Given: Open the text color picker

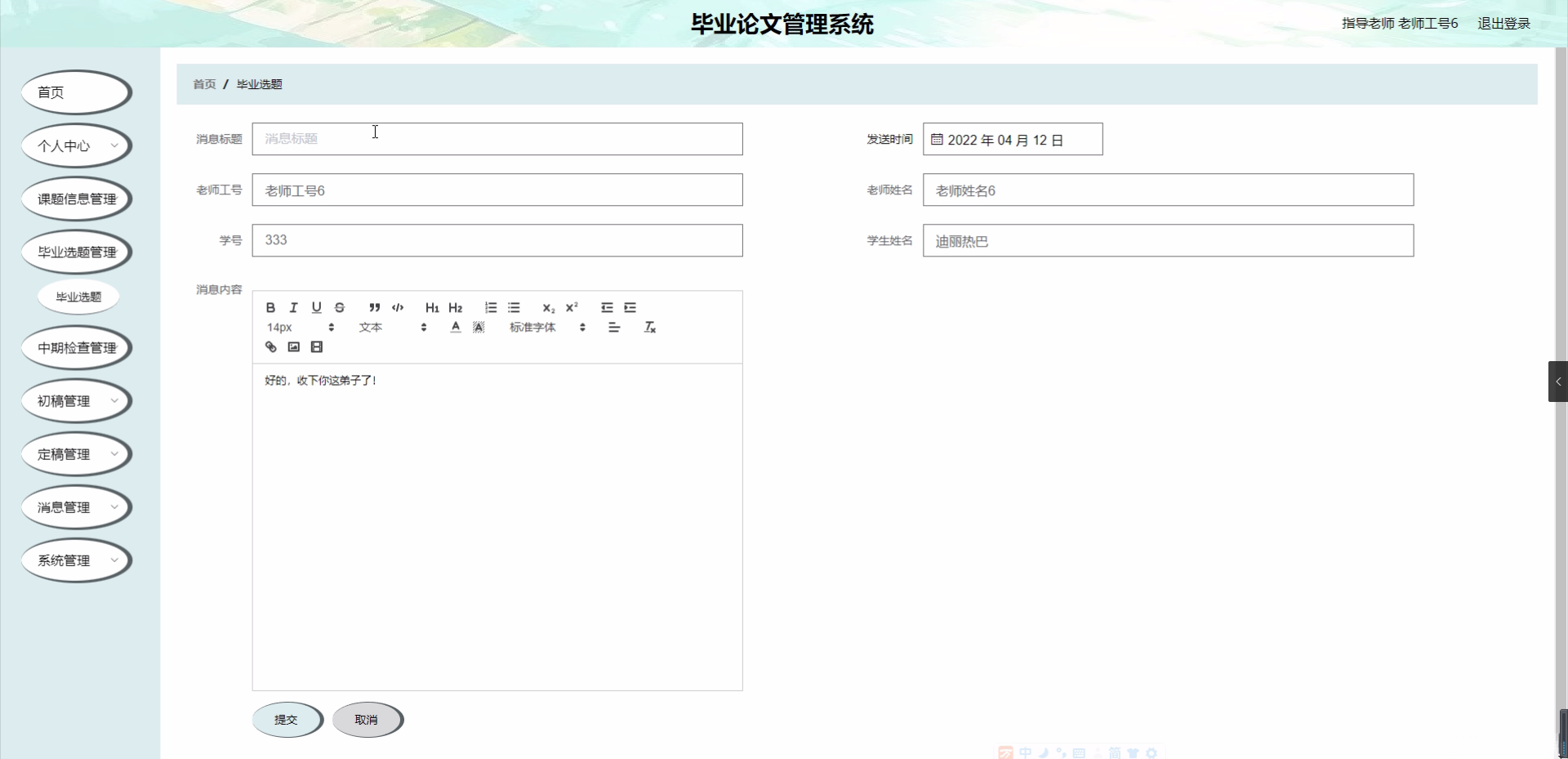Looking at the screenshot, I should pyautogui.click(x=456, y=328).
